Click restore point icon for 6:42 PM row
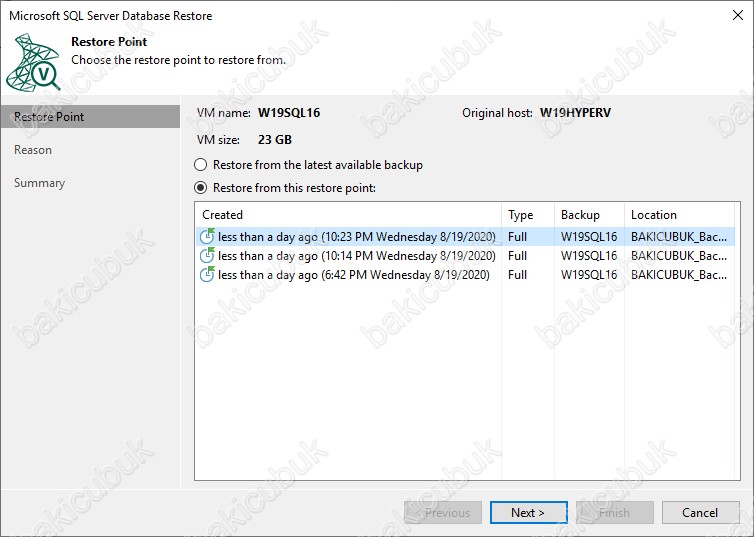754x537 pixels. click(x=207, y=275)
